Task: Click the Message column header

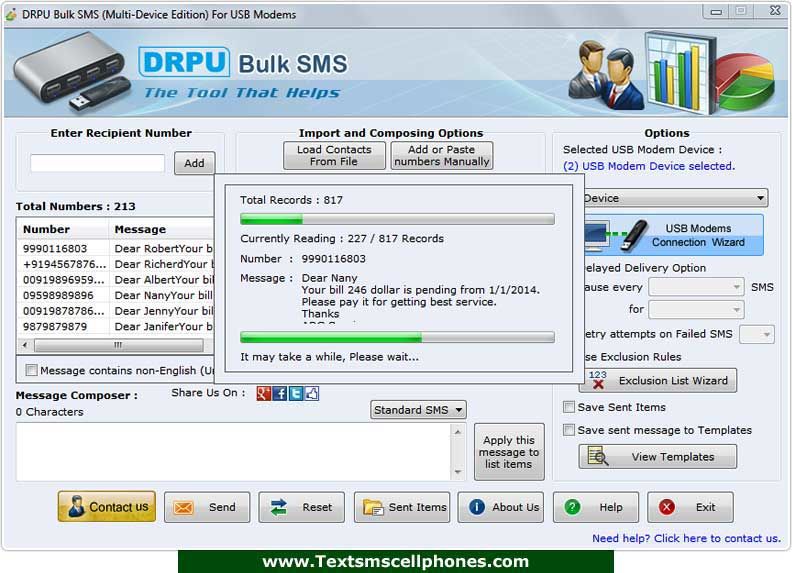Action: coord(162,229)
